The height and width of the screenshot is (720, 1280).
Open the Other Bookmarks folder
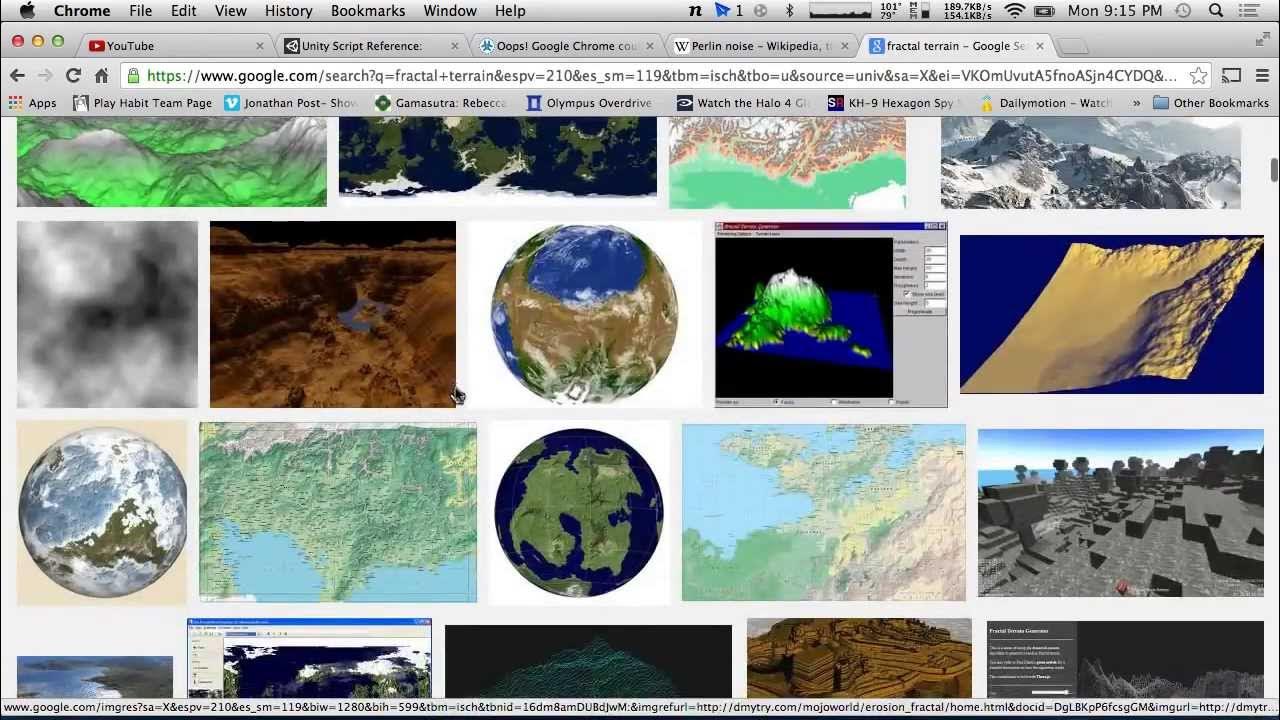coord(1210,103)
